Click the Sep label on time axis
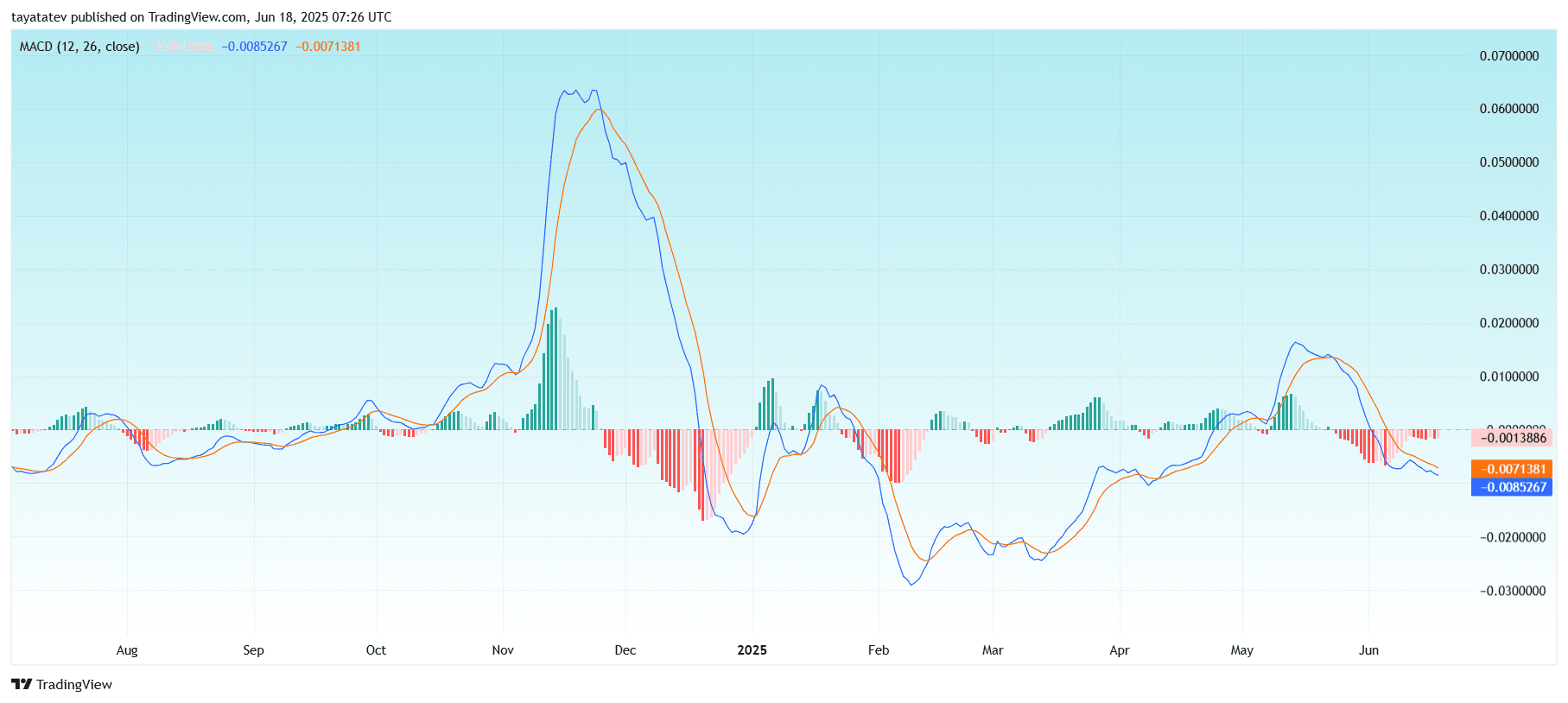Screen dimensions: 1568x703 tap(253, 650)
